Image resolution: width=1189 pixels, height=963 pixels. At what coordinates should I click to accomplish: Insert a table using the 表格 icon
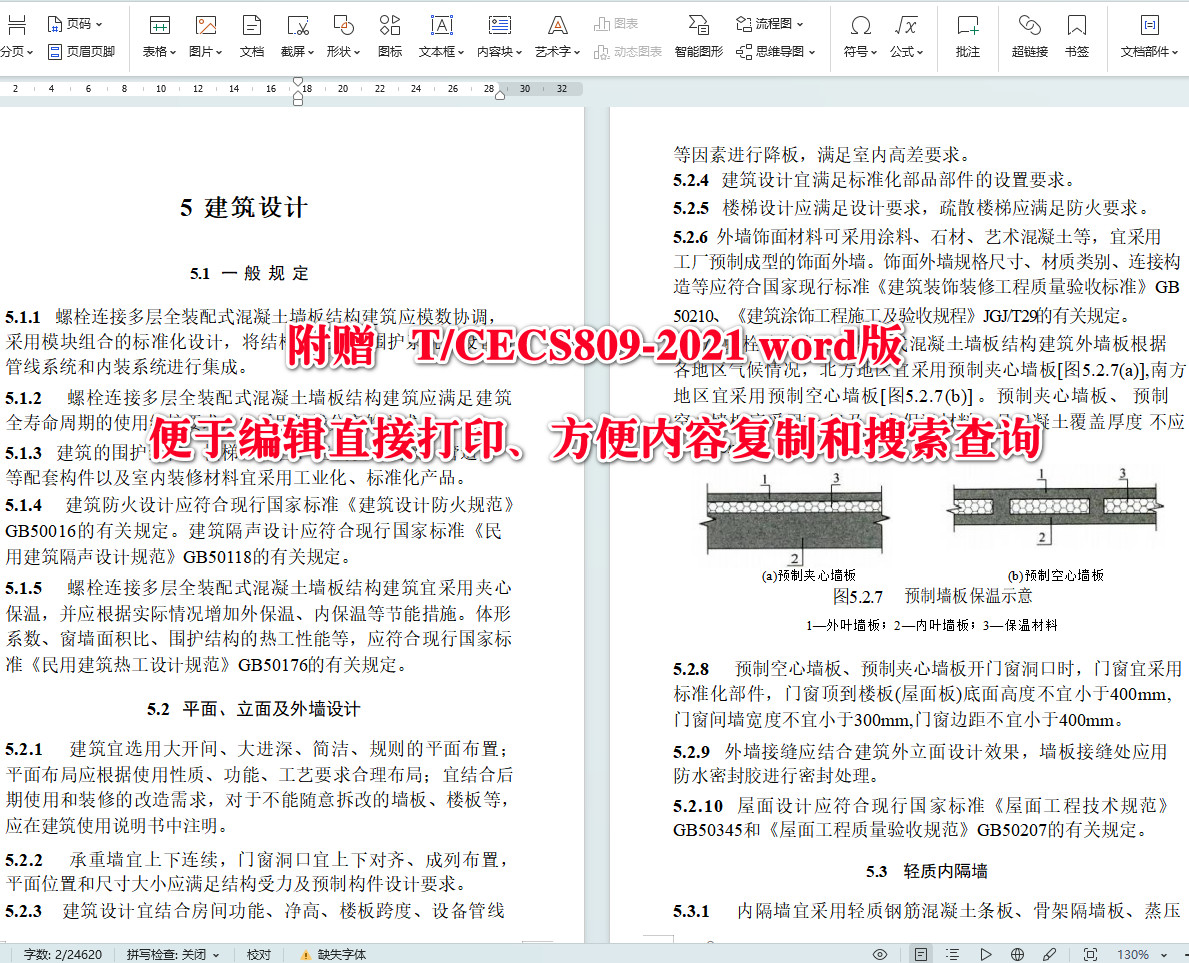pyautogui.click(x=159, y=26)
